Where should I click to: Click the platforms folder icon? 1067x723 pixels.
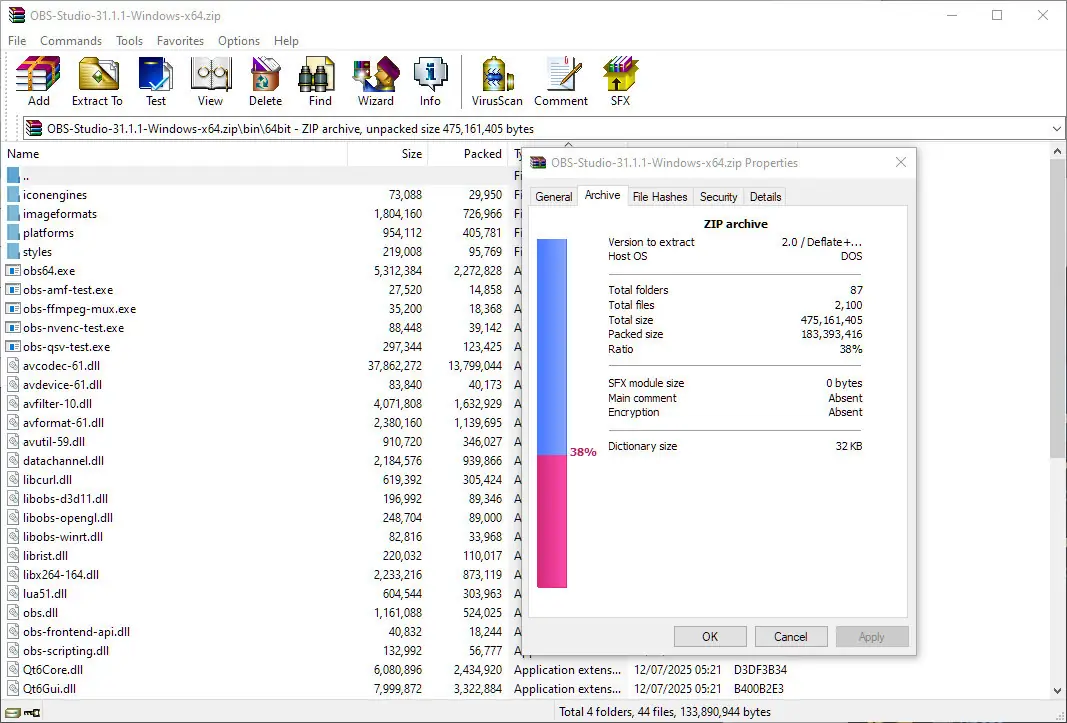pos(13,233)
